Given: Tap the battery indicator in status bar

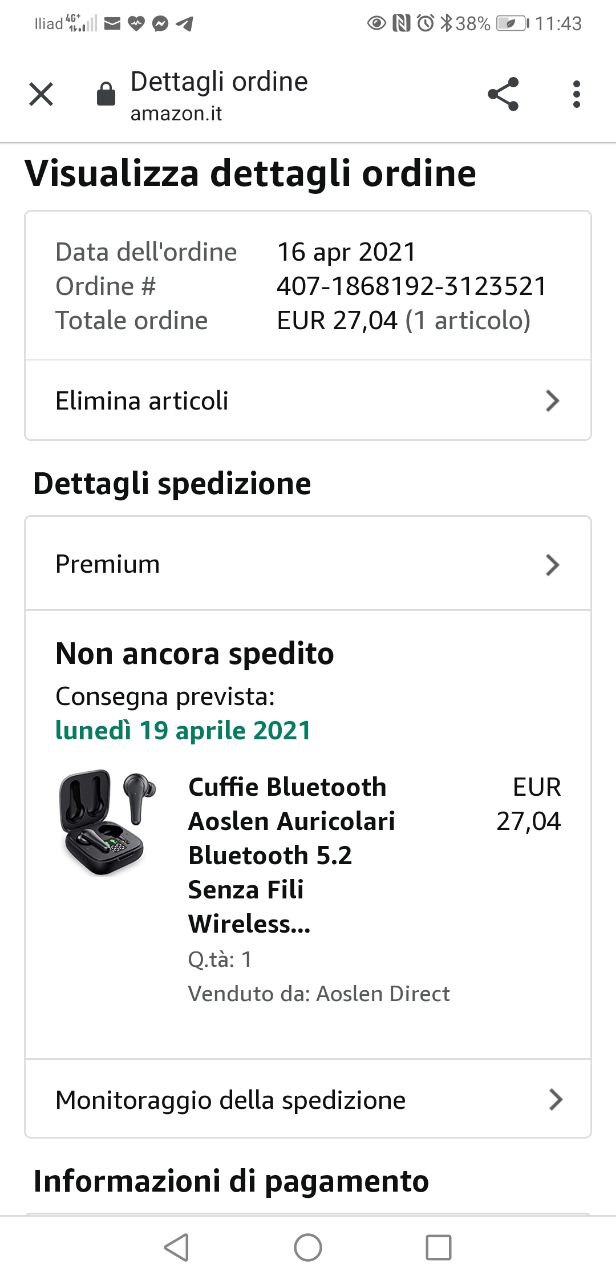Looking at the screenshot, I should click(512, 23).
